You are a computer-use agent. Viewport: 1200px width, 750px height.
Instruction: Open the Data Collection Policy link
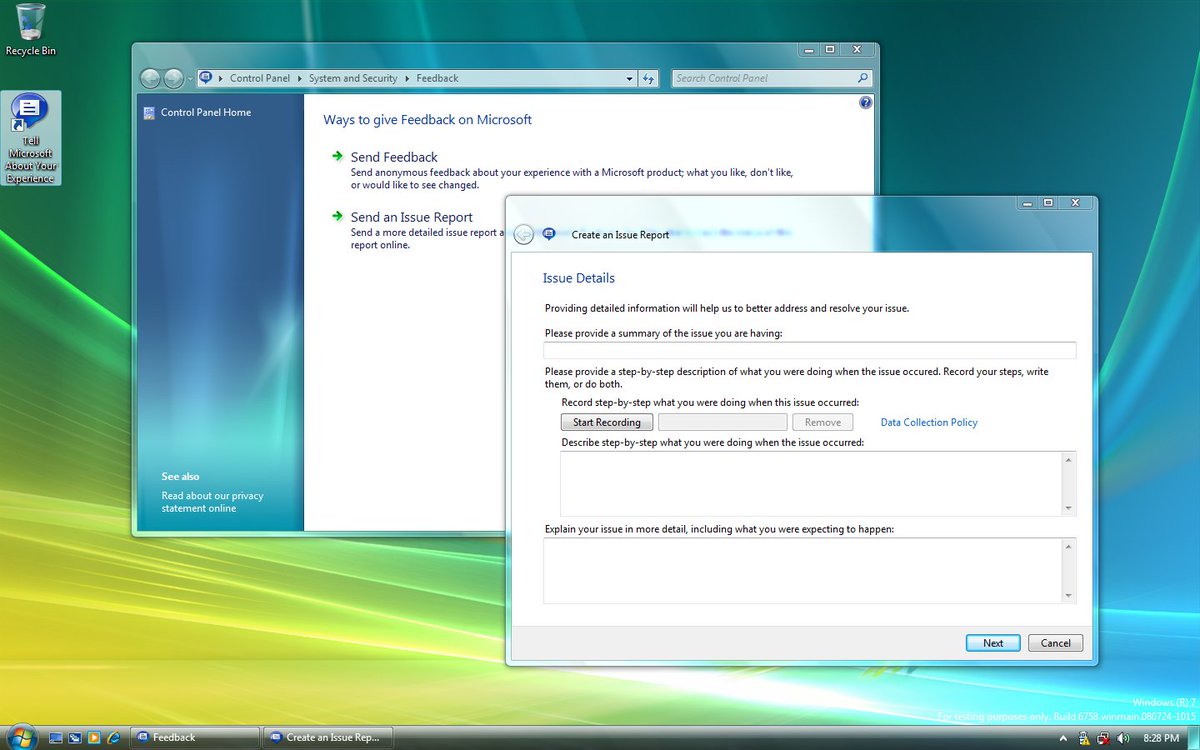[x=929, y=422]
